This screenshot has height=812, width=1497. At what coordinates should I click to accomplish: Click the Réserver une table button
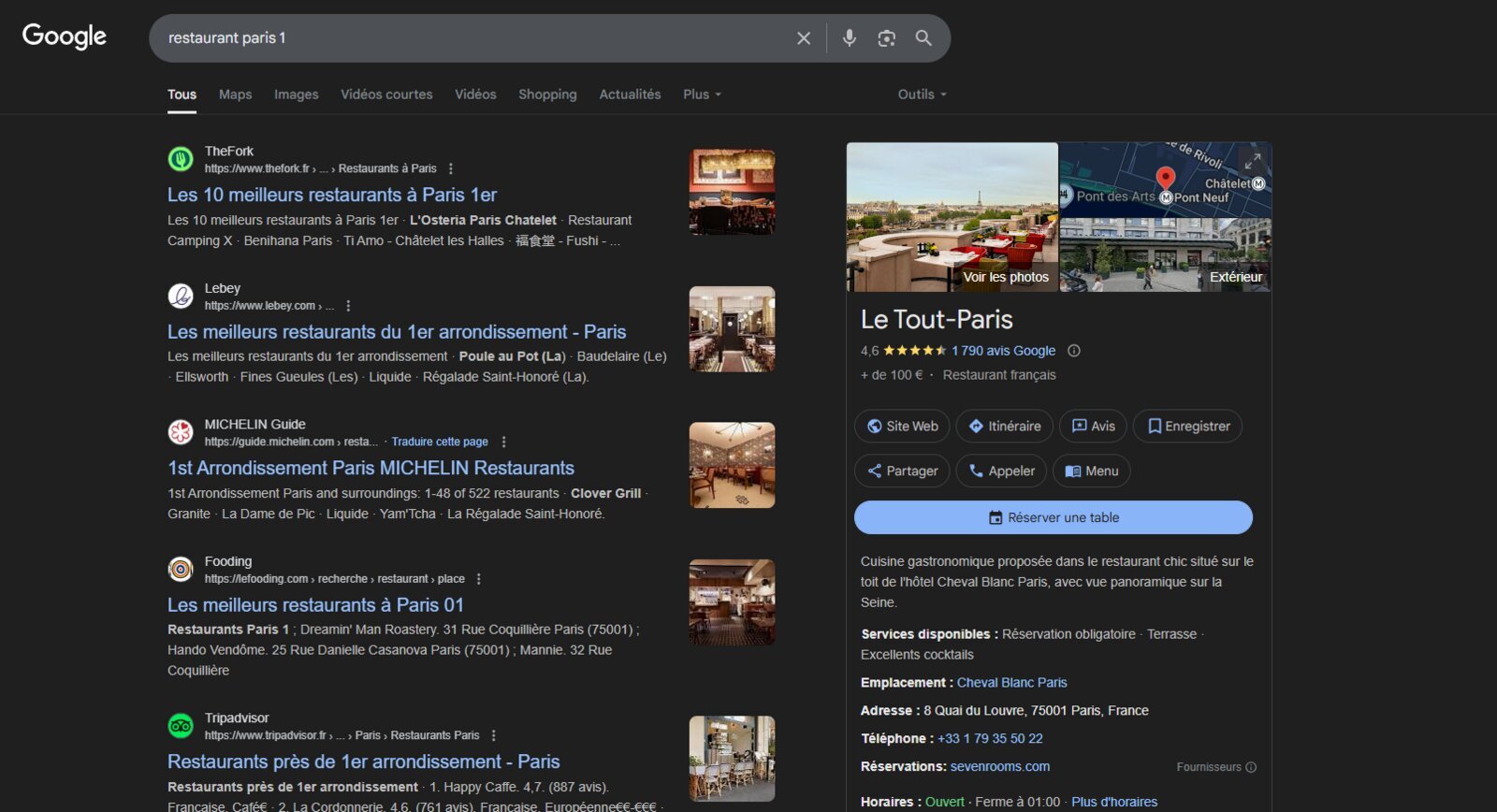pos(1054,517)
